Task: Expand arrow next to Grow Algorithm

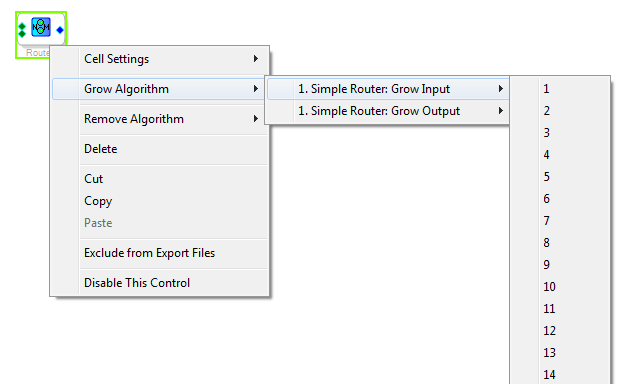Action: point(255,89)
